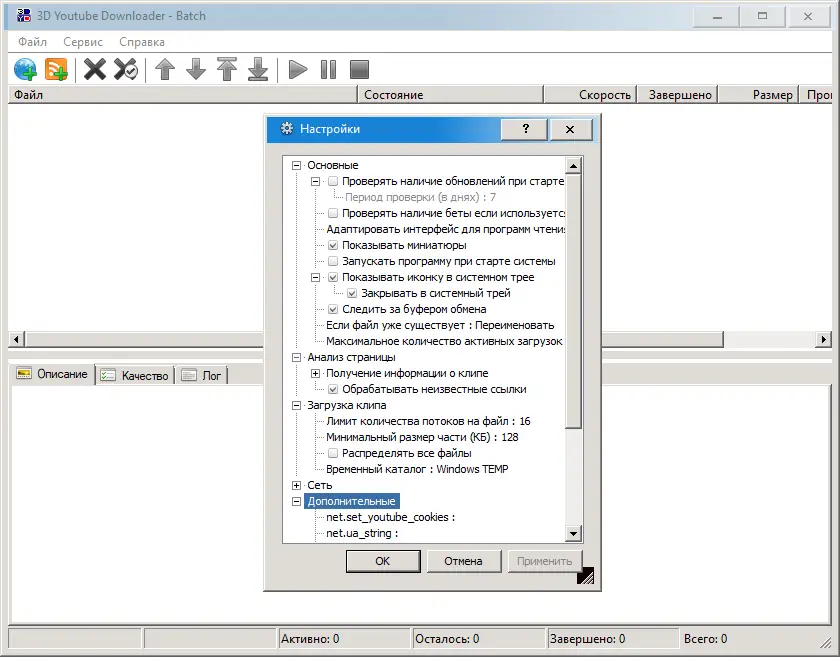The image size is (840, 657).
Task: Click the add URL globe icon
Action: (x=25, y=70)
